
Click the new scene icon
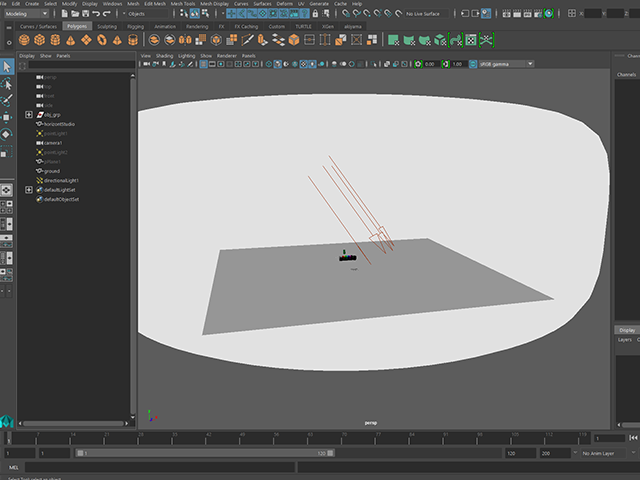tap(64, 13)
